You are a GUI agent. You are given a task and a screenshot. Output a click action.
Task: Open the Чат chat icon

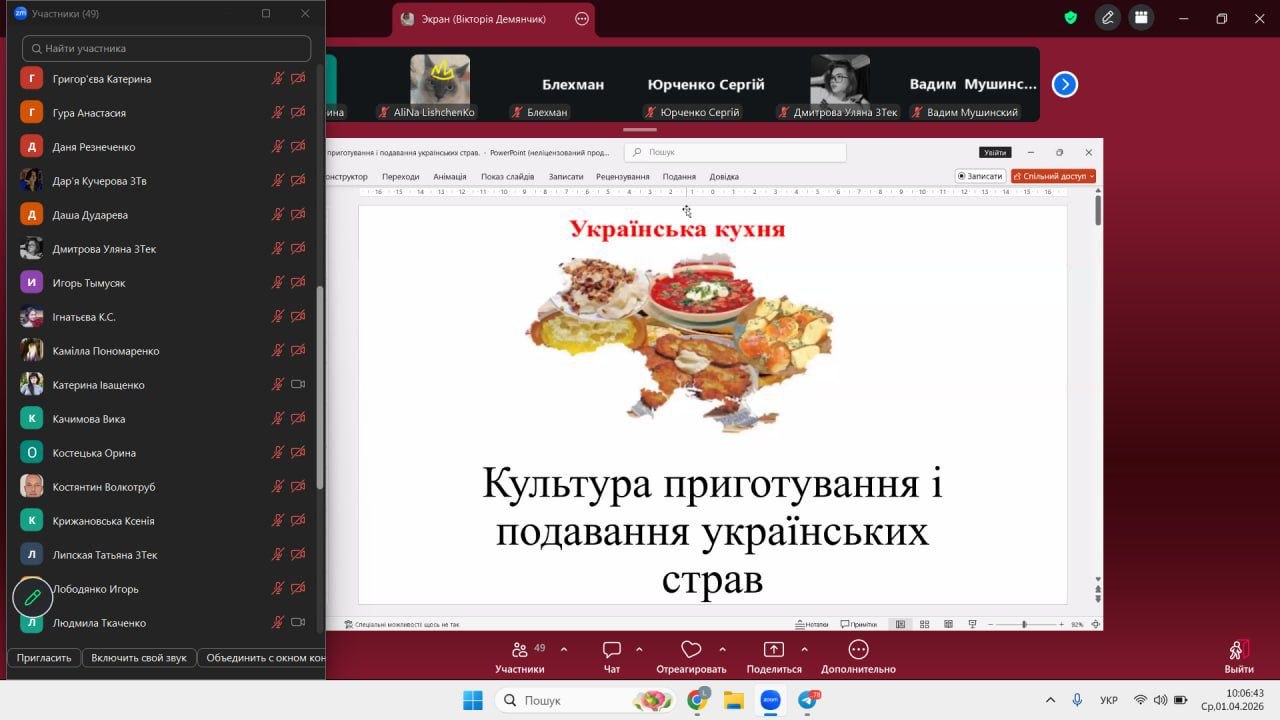(612, 650)
